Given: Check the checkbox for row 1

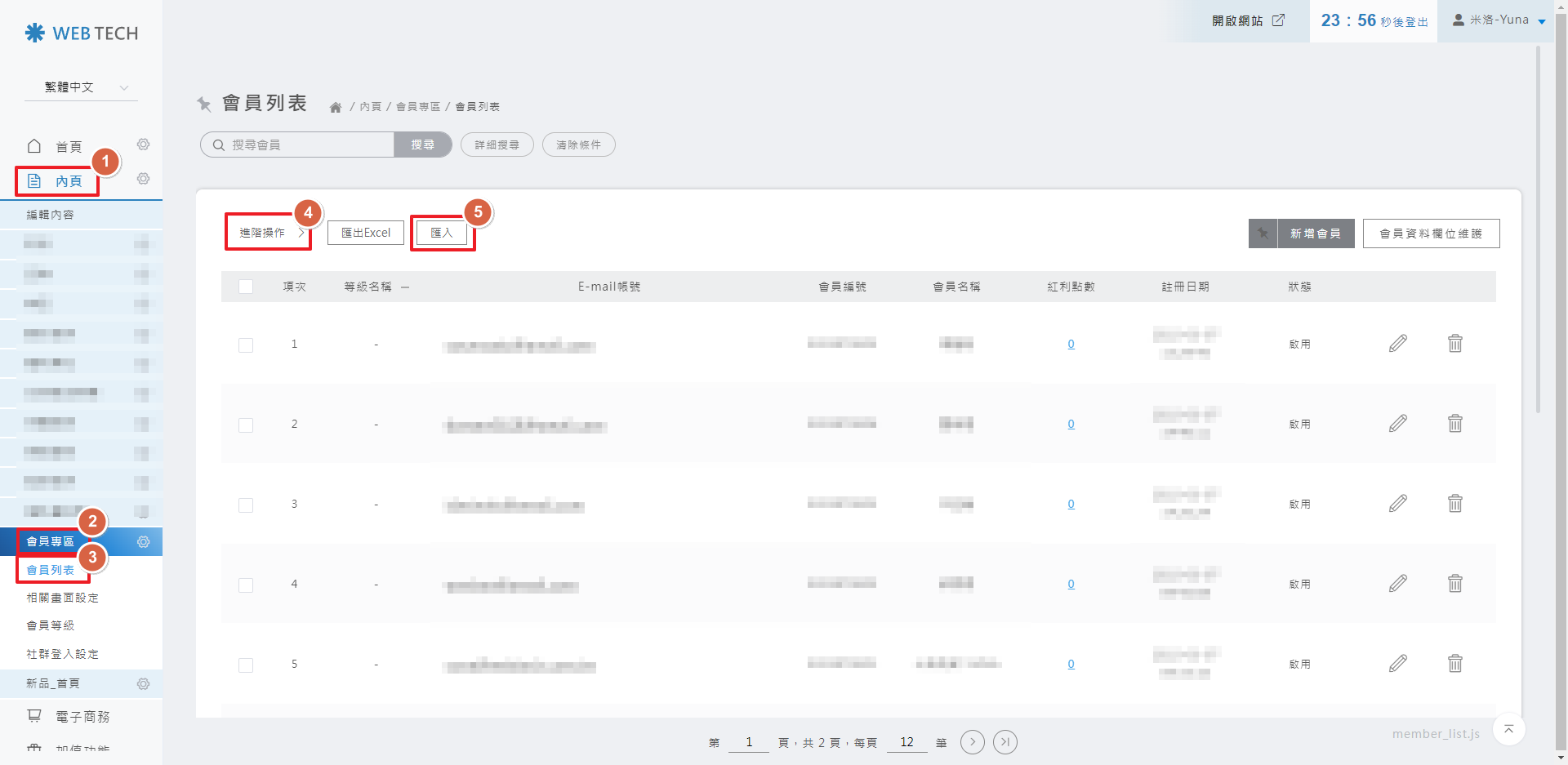Looking at the screenshot, I should pyautogui.click(x=246, y=345).
